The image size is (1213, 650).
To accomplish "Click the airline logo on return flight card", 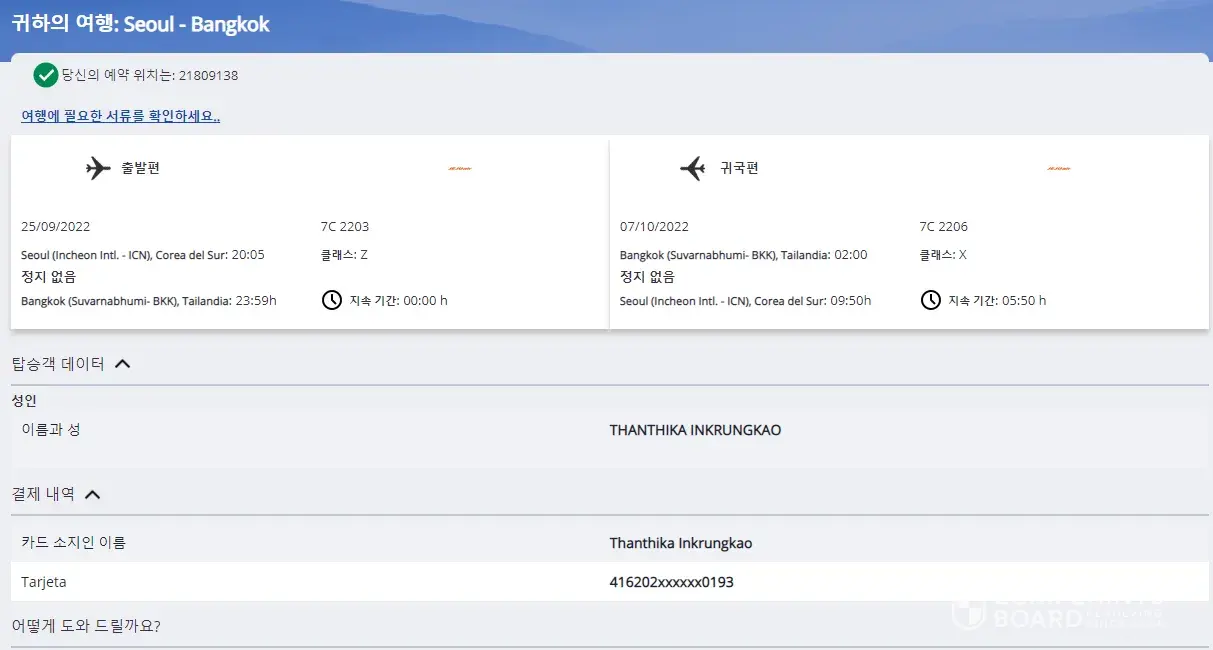I will tap(1059, 168).
